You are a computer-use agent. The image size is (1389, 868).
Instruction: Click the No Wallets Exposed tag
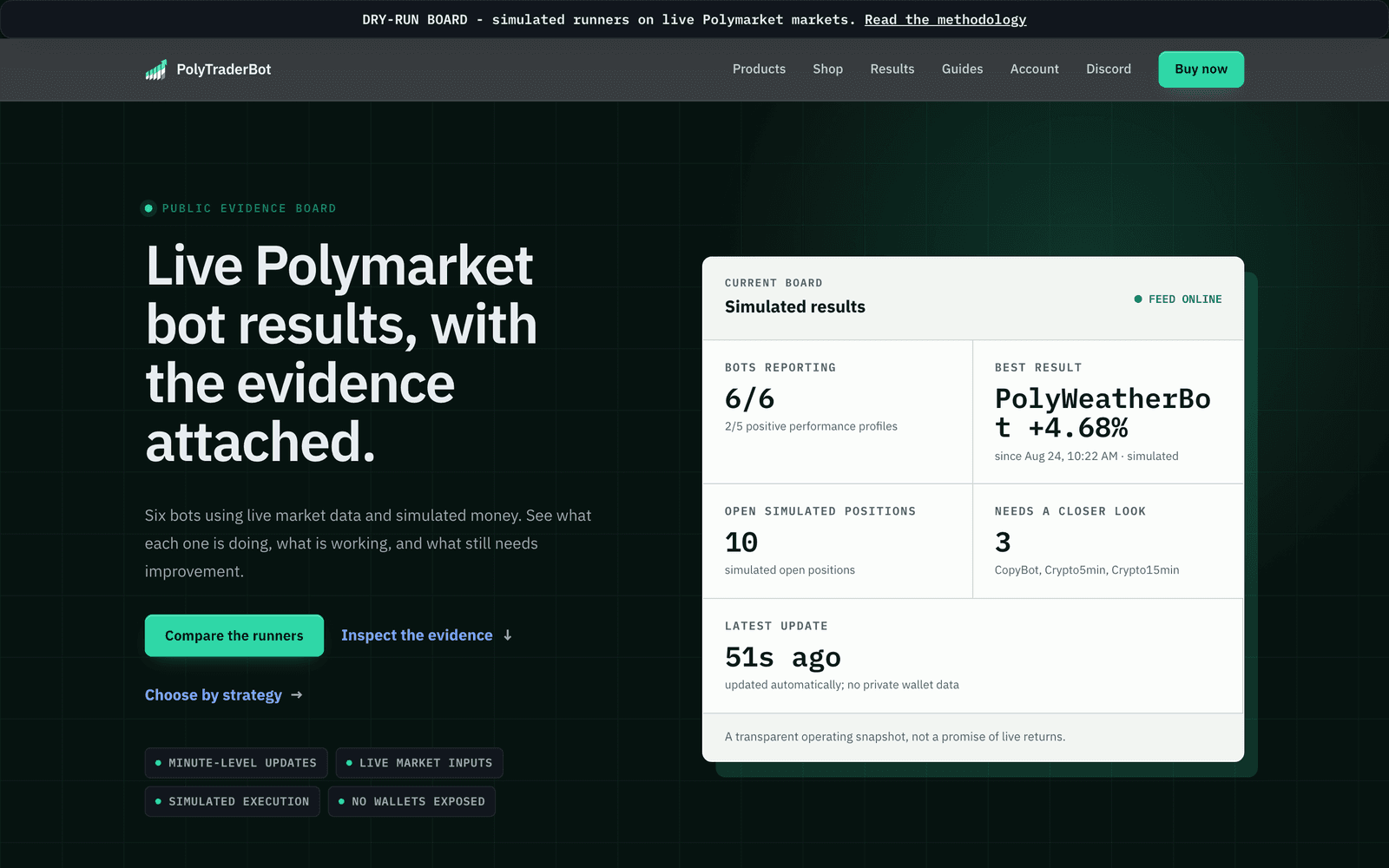411,801
